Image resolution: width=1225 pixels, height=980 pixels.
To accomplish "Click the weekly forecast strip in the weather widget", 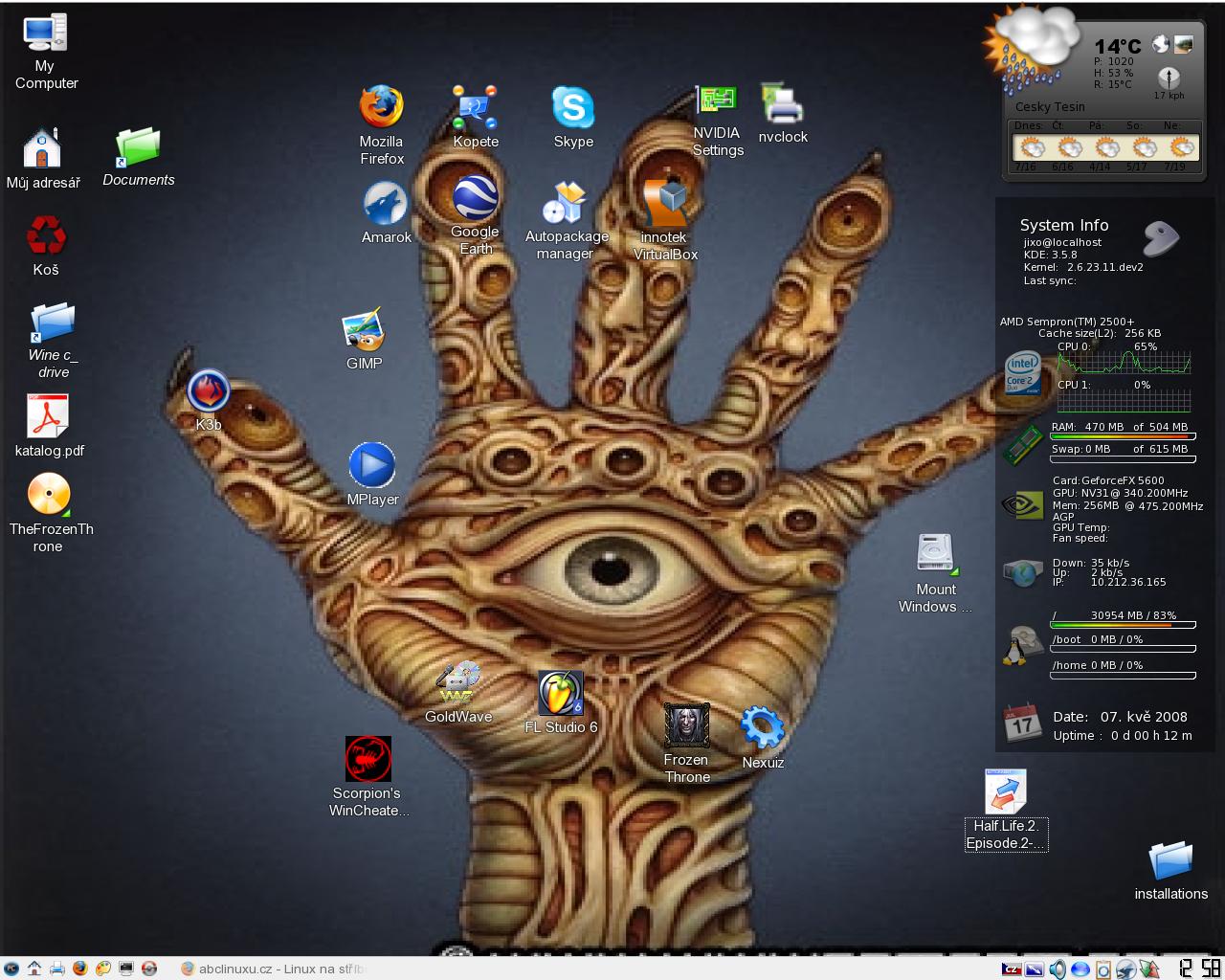I will 1105,146.
